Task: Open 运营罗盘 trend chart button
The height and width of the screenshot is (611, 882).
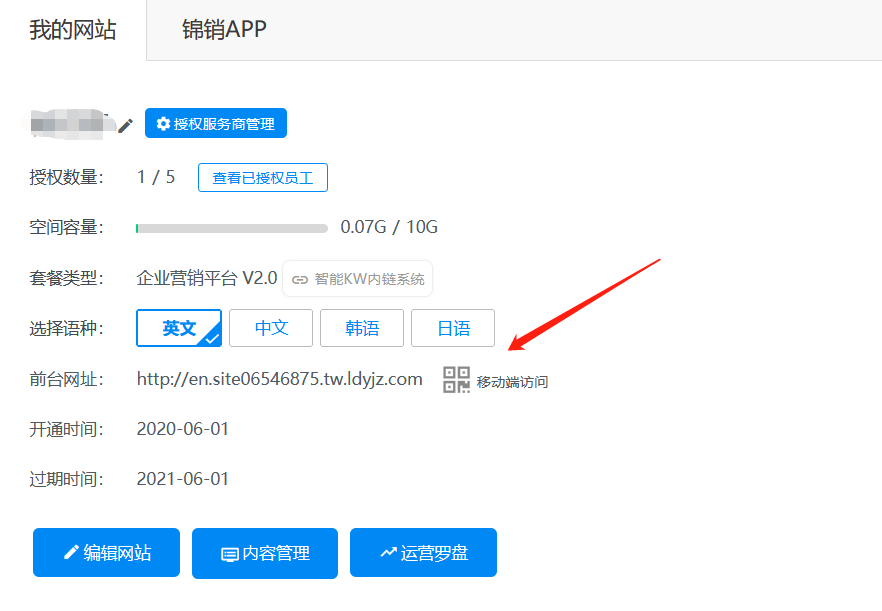Action: 423,553
